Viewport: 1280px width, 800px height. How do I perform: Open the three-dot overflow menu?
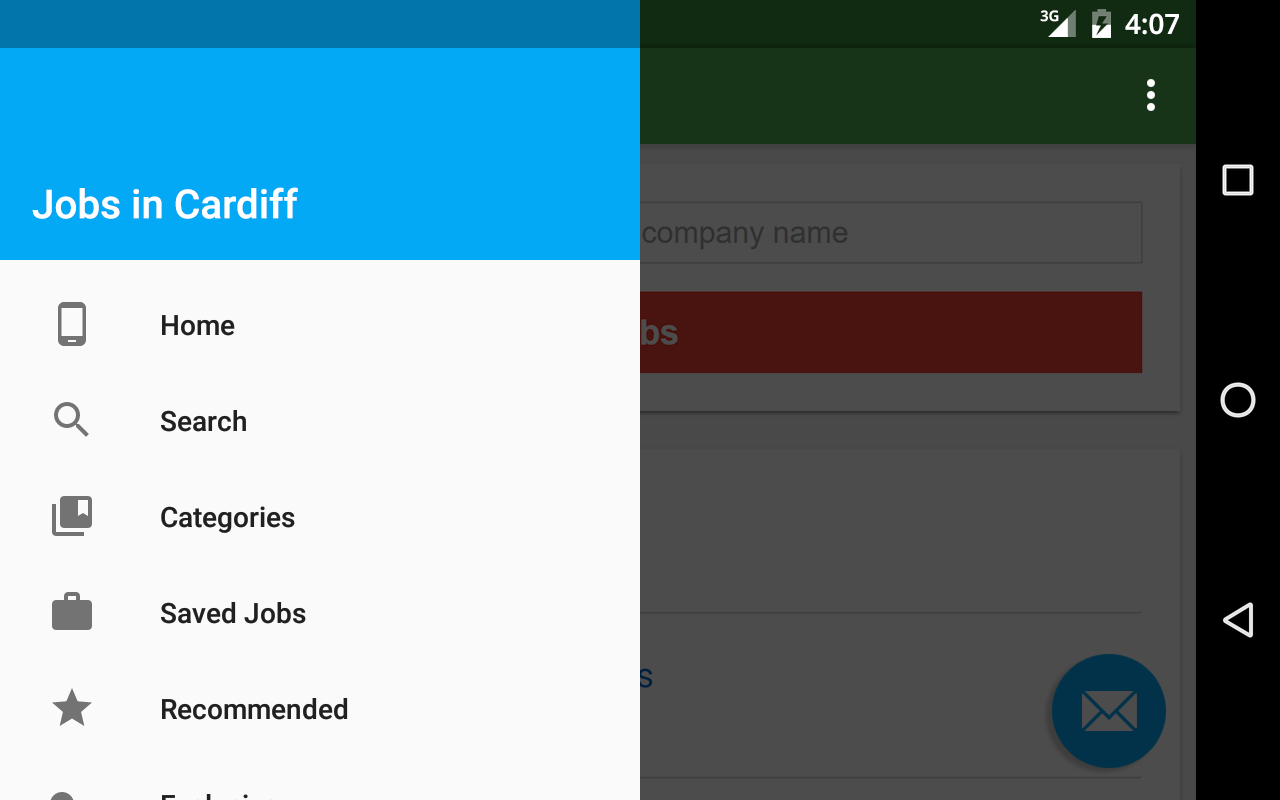[x=1151, y=95]
